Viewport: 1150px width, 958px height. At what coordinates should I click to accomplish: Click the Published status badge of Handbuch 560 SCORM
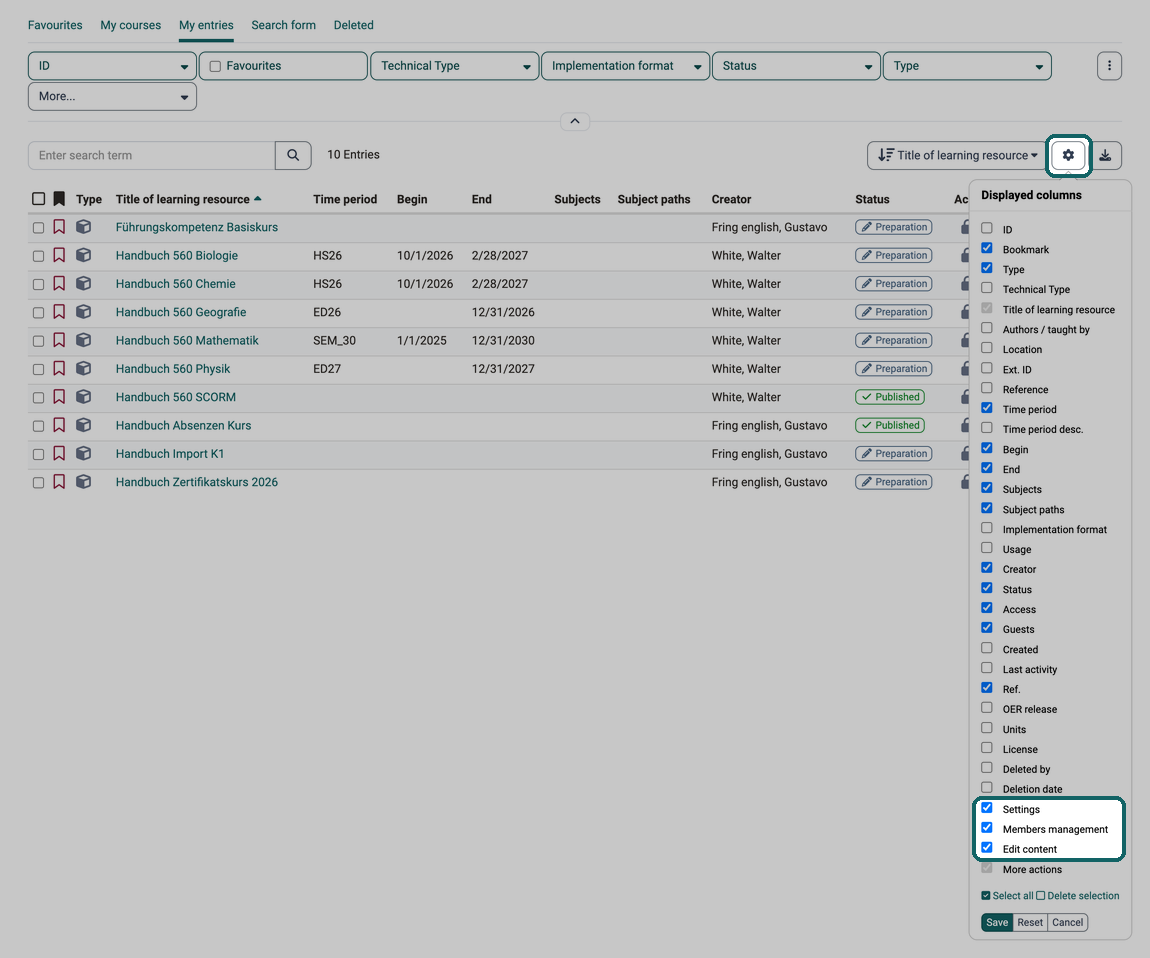[890, 397]
